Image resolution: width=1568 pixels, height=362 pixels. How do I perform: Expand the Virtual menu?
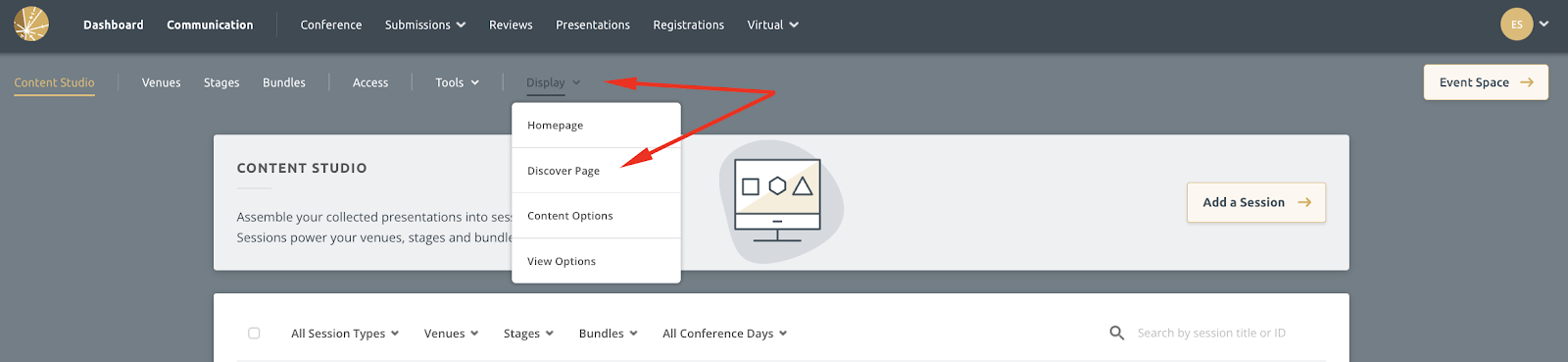click(772, 26)
